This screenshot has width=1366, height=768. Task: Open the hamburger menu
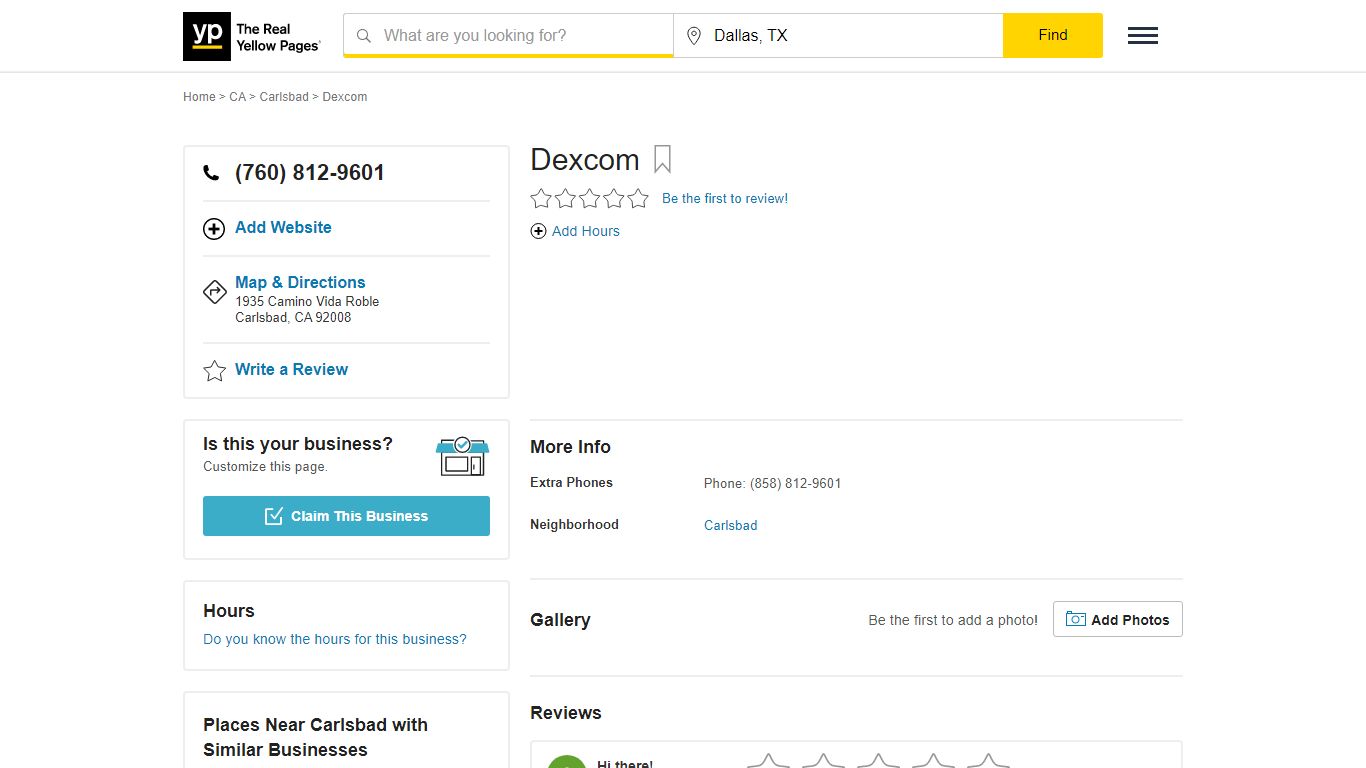(1143, 36)
